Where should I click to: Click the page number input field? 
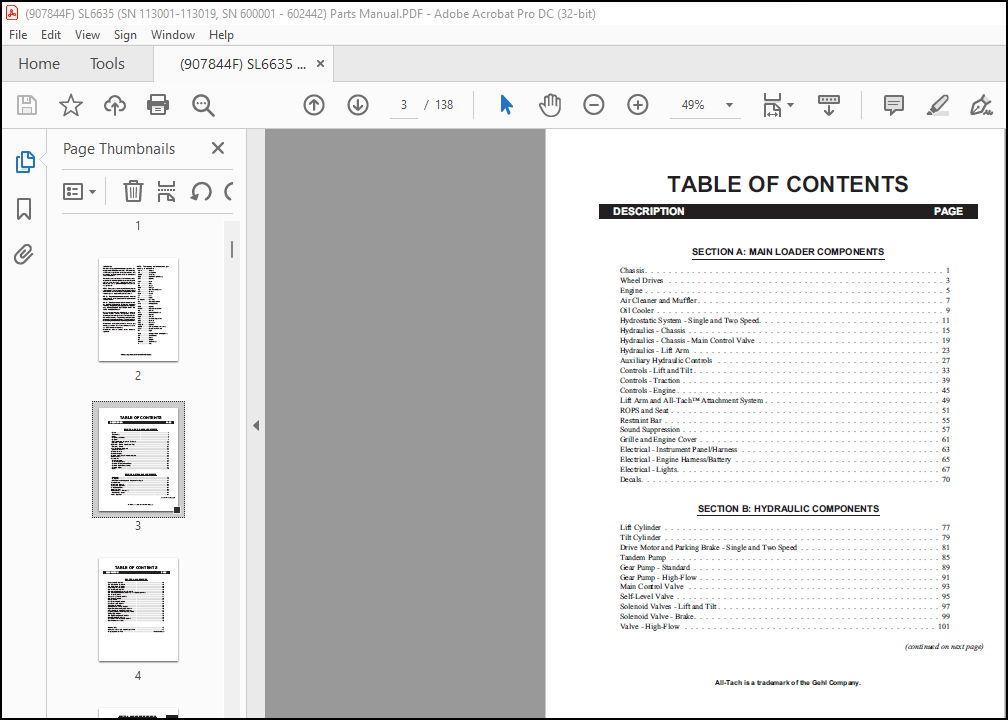[404, 105]
